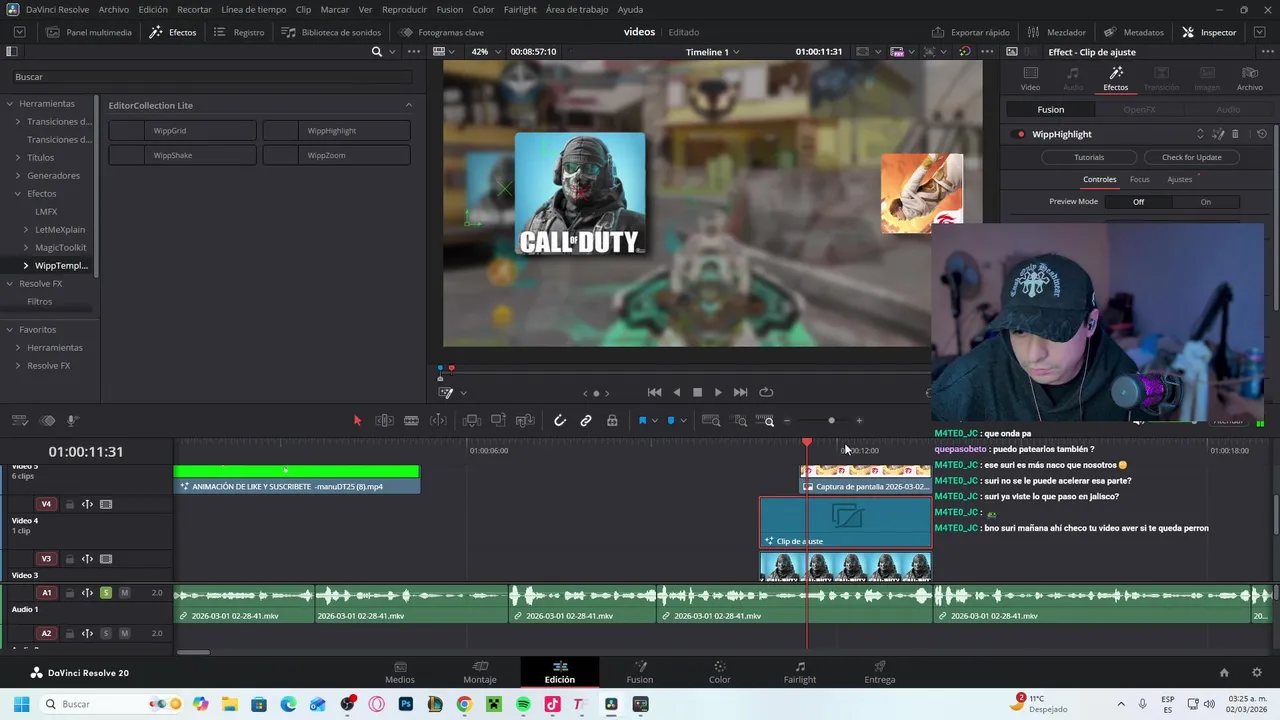Zoom in timeline with plus button
The image size is (1280, 720).
click(x=859, y=421)
